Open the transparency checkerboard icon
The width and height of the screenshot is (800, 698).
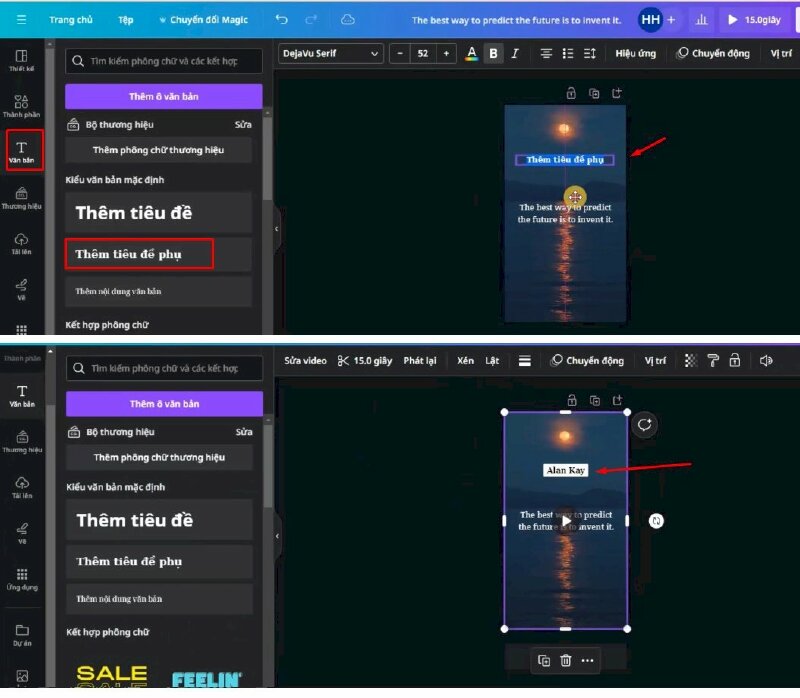[688, 361]
